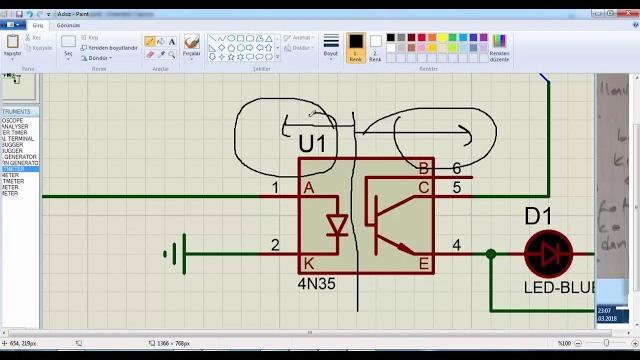This screenshot has width=640, height=360.
Task: Pick the Triangle shape
Action: coord(269,38)
